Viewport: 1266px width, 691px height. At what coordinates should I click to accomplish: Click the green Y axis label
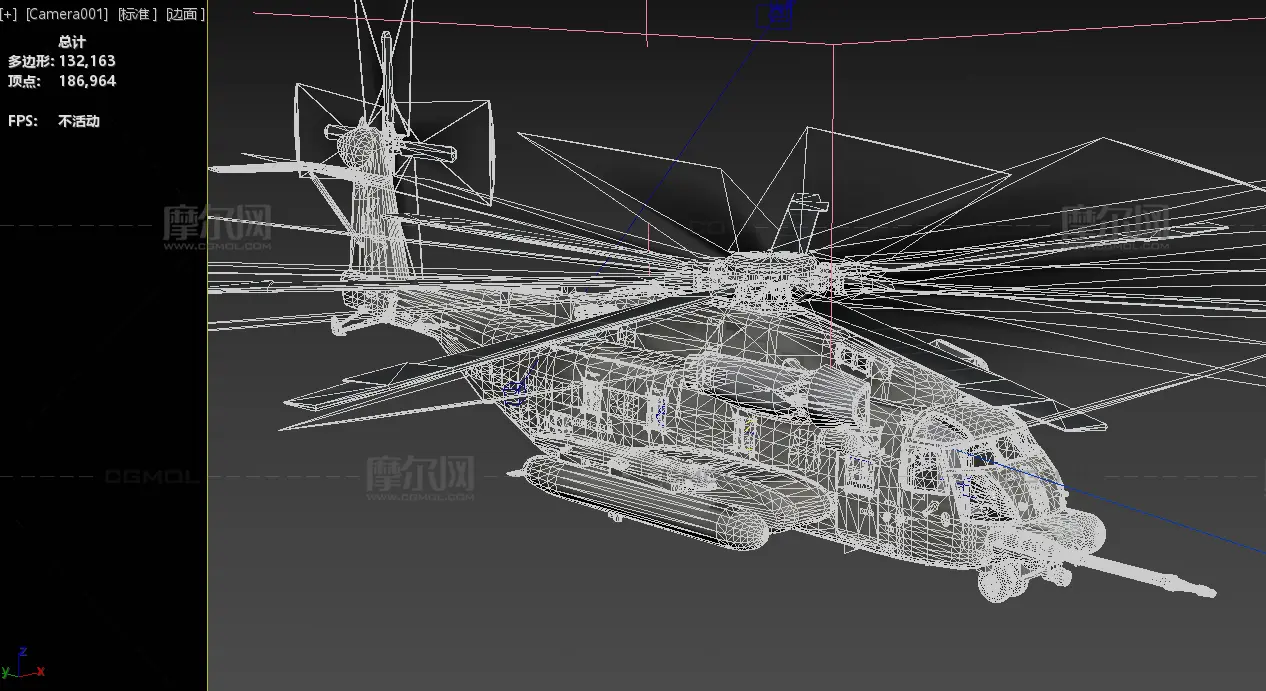pos(6,672)
